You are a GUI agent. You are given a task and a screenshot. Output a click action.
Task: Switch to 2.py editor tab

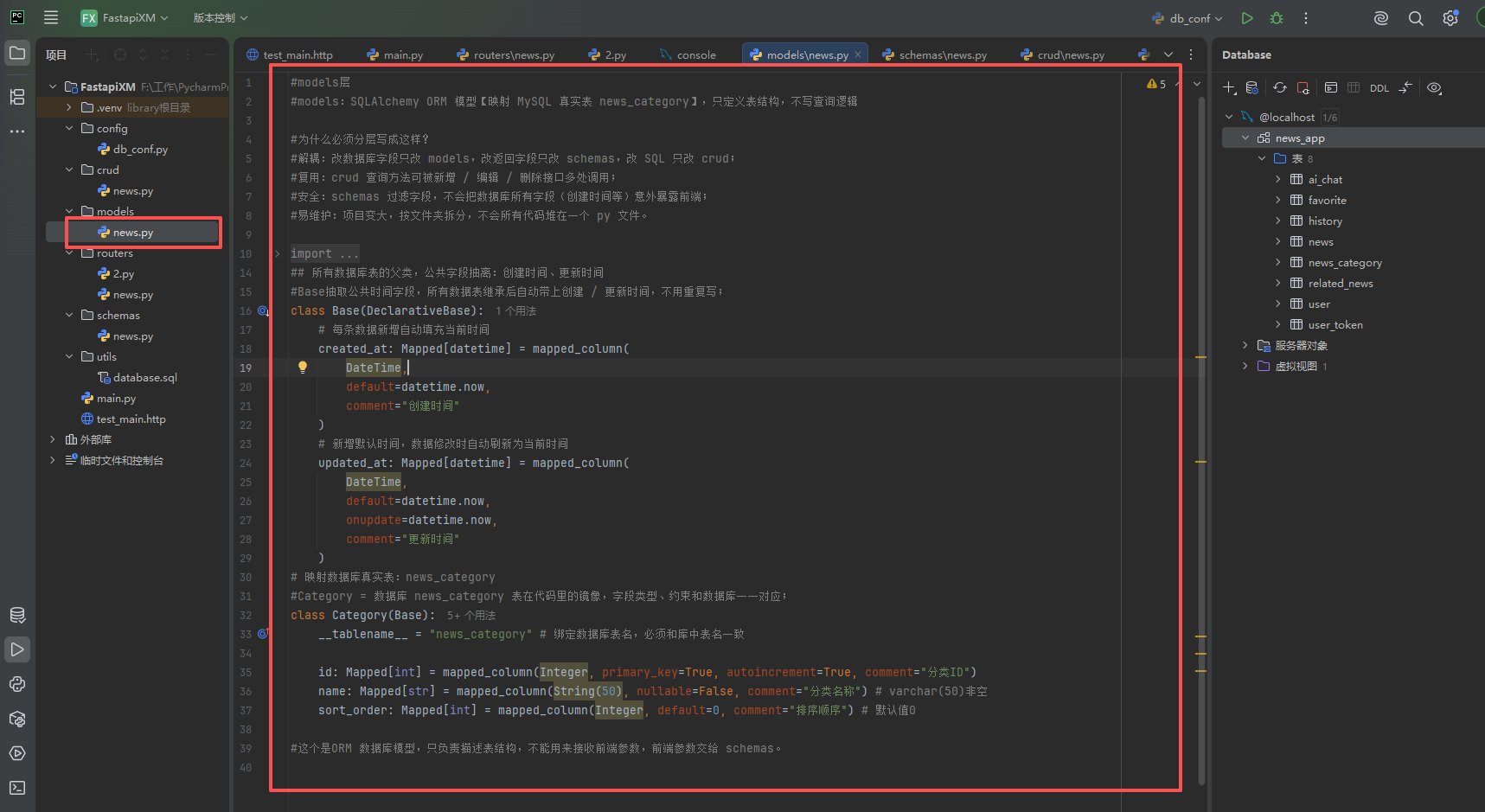point(607,54)
